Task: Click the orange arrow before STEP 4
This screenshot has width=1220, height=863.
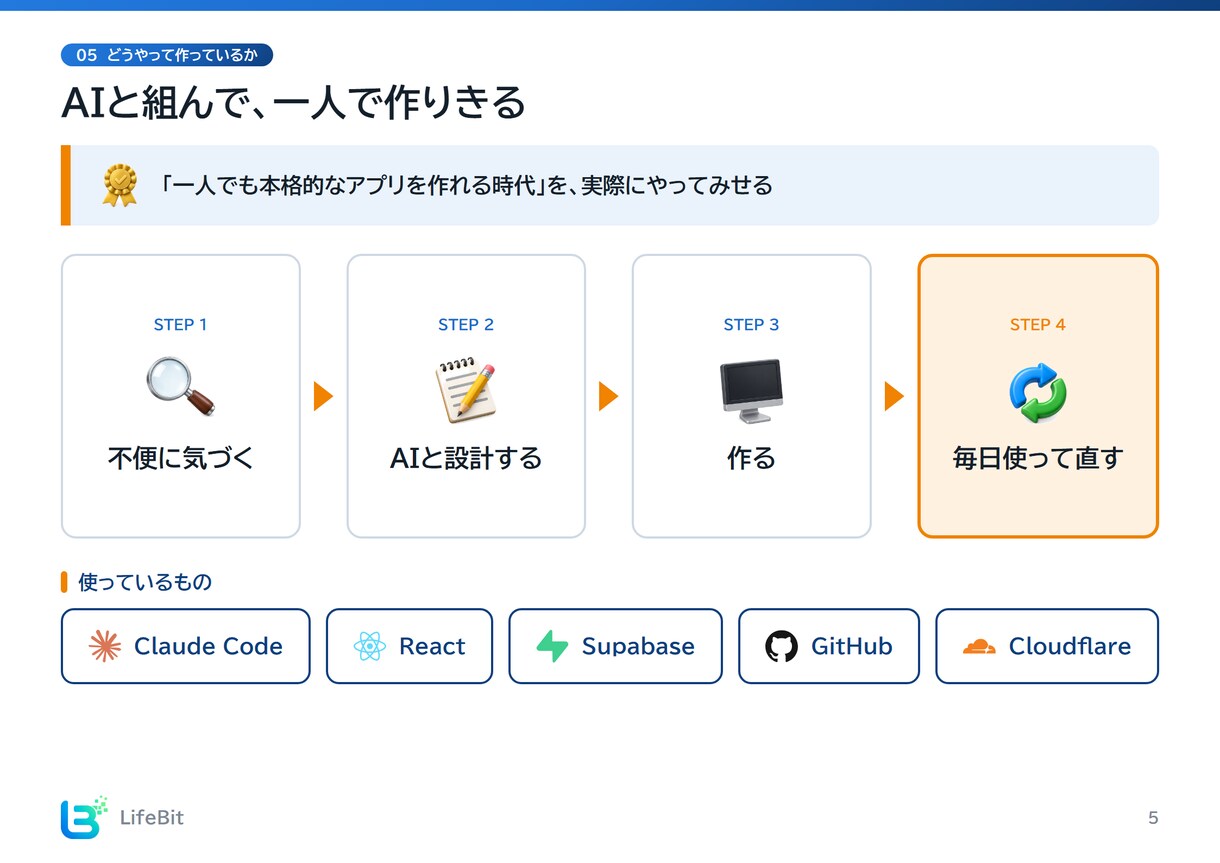Action: 894,396
